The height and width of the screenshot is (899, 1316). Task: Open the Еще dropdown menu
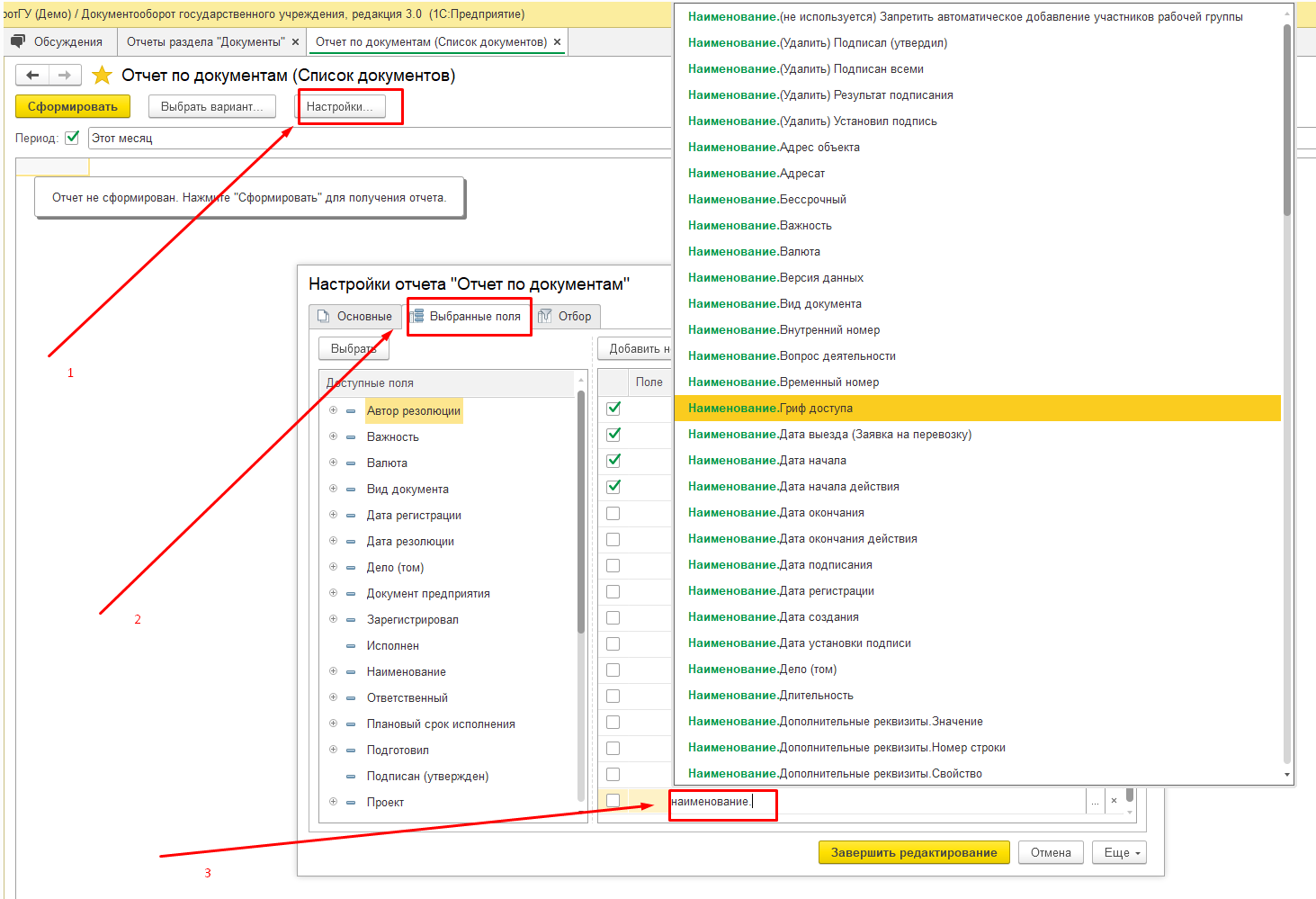[1119, 853]
